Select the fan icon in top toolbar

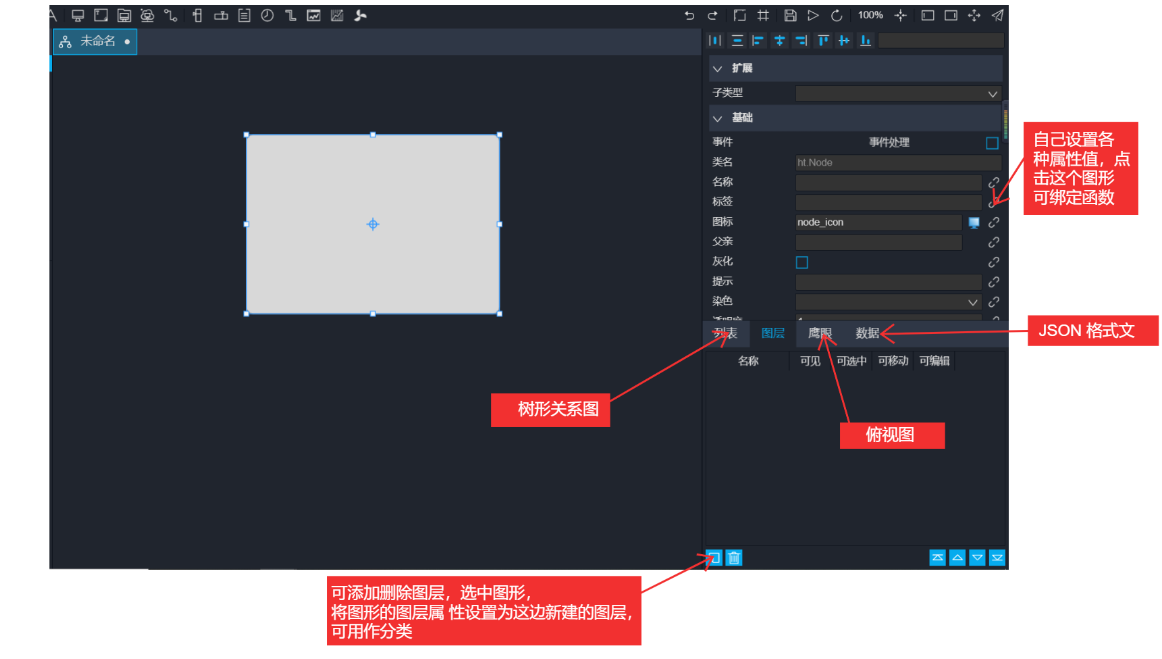coord(361,15)
